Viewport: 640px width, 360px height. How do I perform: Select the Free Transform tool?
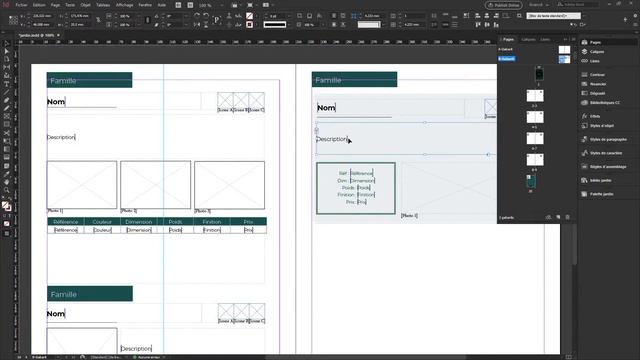(x=6, y=141)
